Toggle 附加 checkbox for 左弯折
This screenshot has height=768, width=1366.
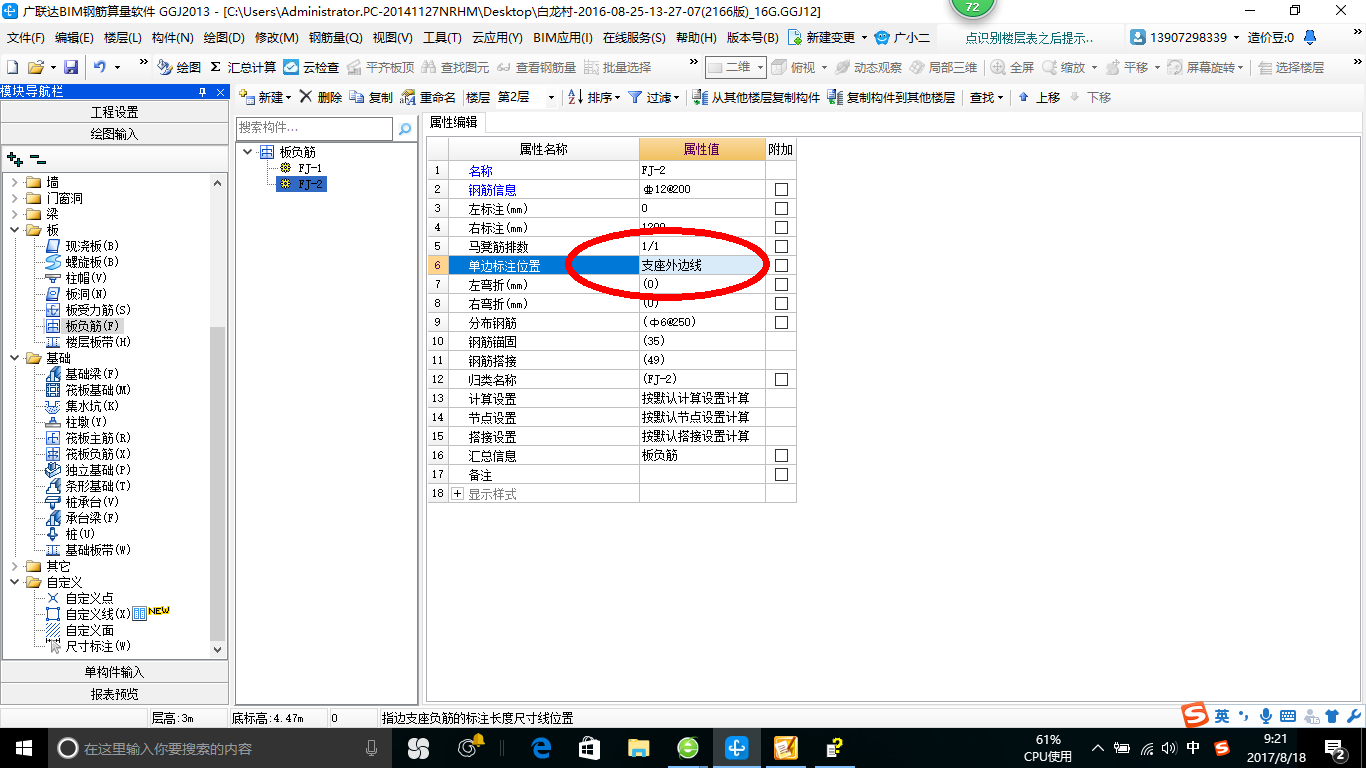(x=781, y=284)
